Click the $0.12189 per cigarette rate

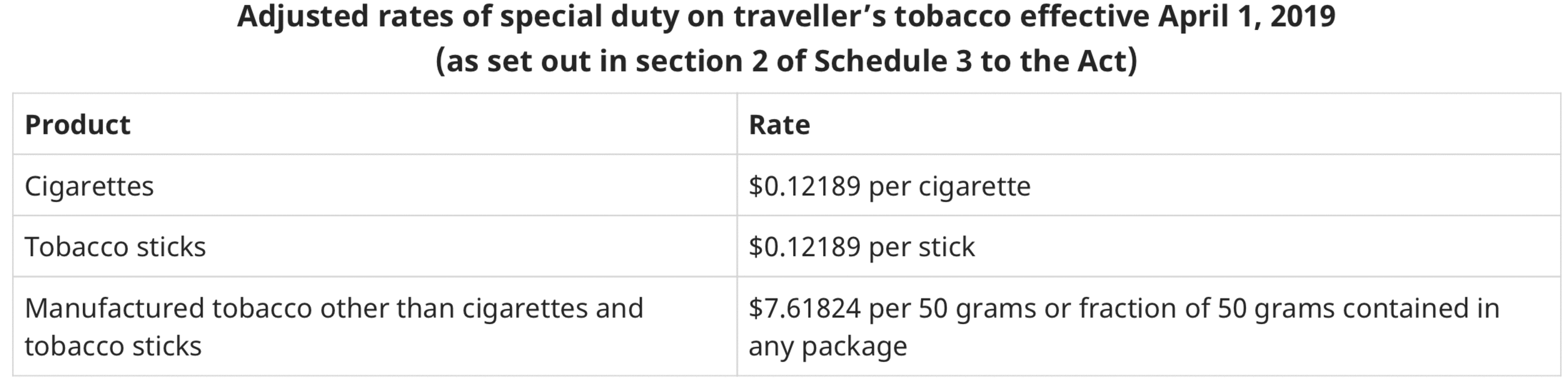point(889,186)
